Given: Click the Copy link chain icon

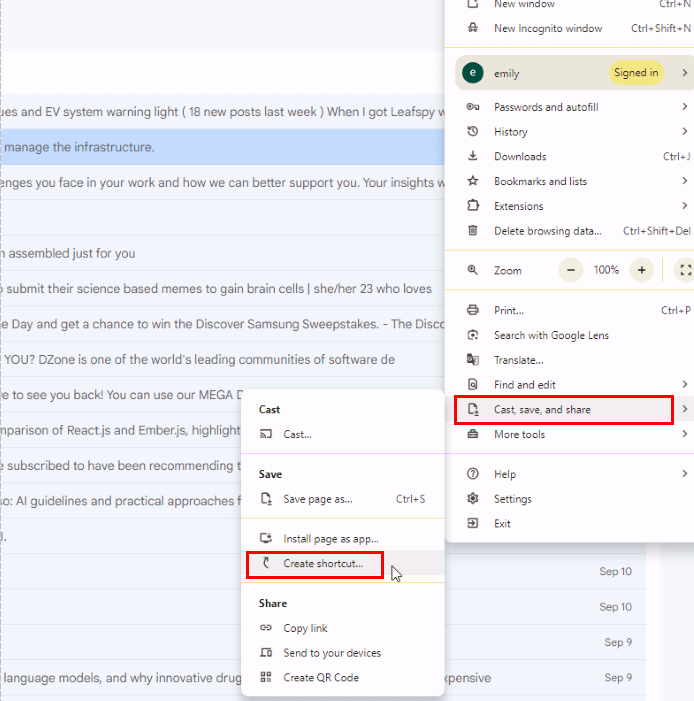Looking at the screenshot, I should point(266,628).
